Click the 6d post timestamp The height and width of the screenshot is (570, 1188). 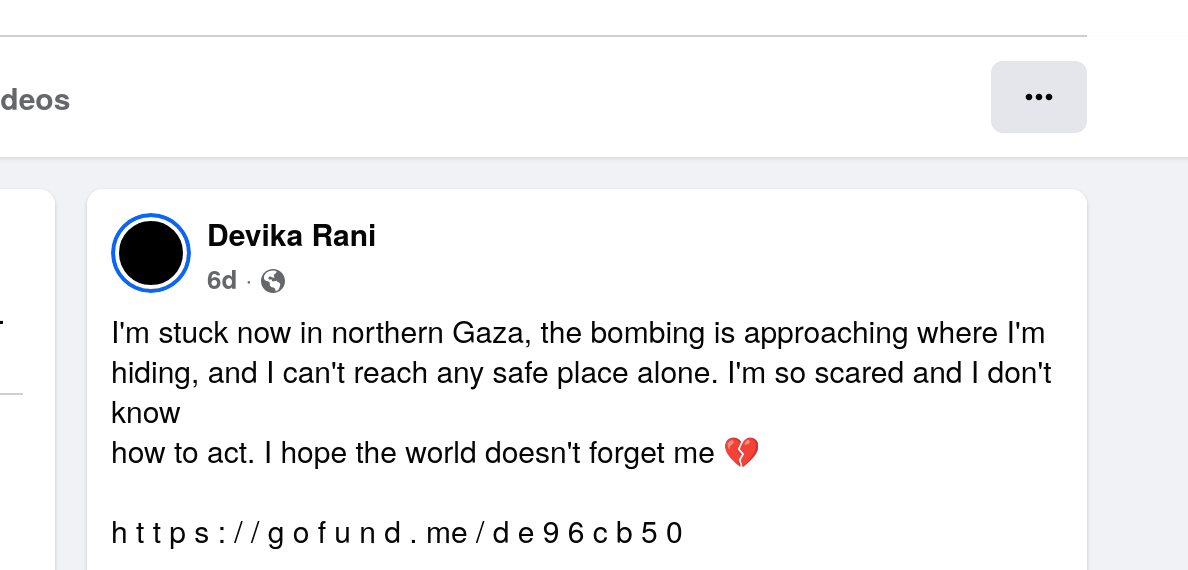(221, 281)
